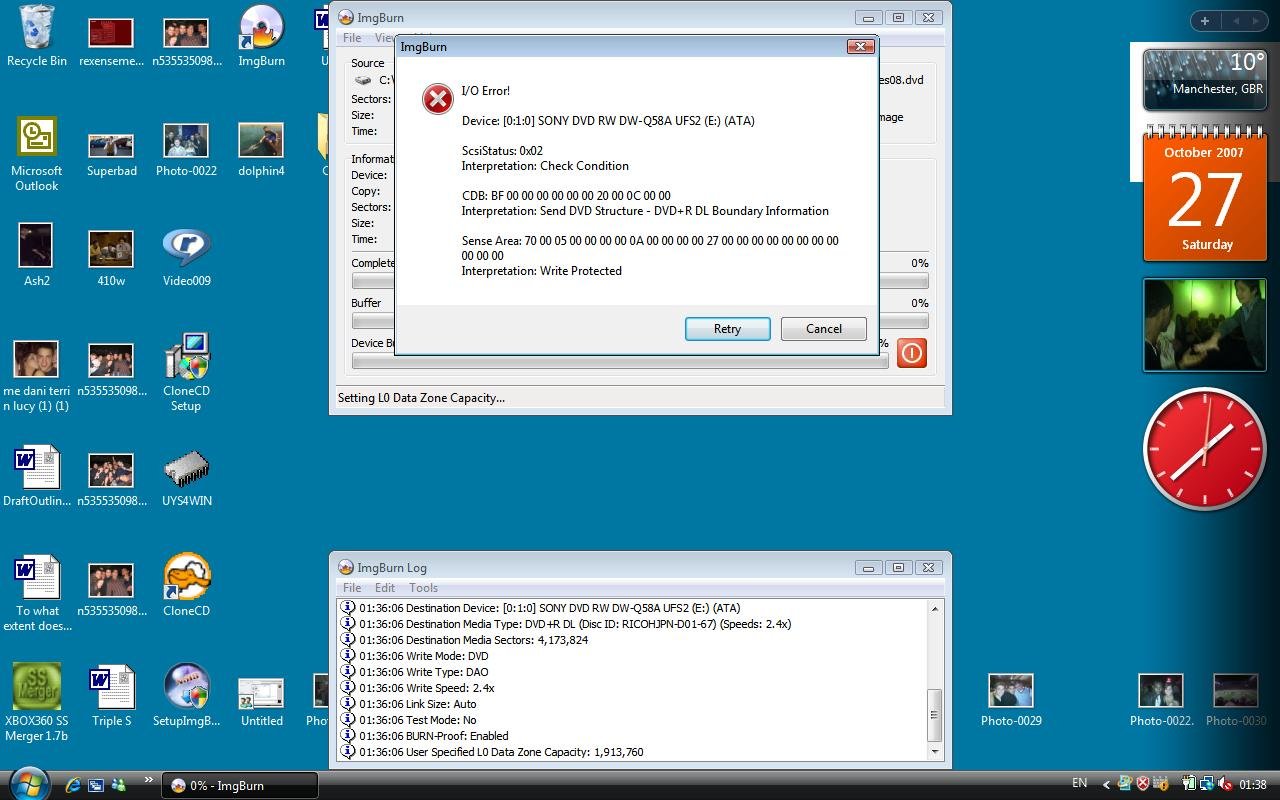Viewport: 1280px width, 800px height.
Task: Select the Photo-0030 desktop icon
Action: click(1236, 699)
